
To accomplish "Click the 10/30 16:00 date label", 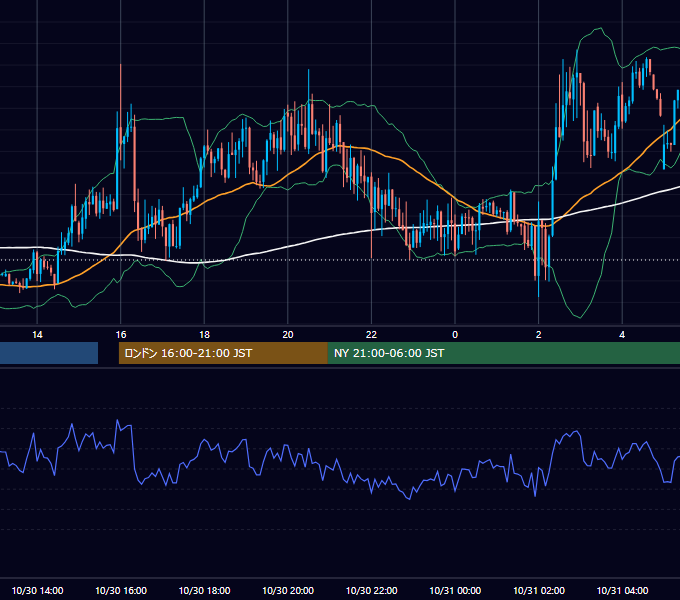I will pos(121,590).
